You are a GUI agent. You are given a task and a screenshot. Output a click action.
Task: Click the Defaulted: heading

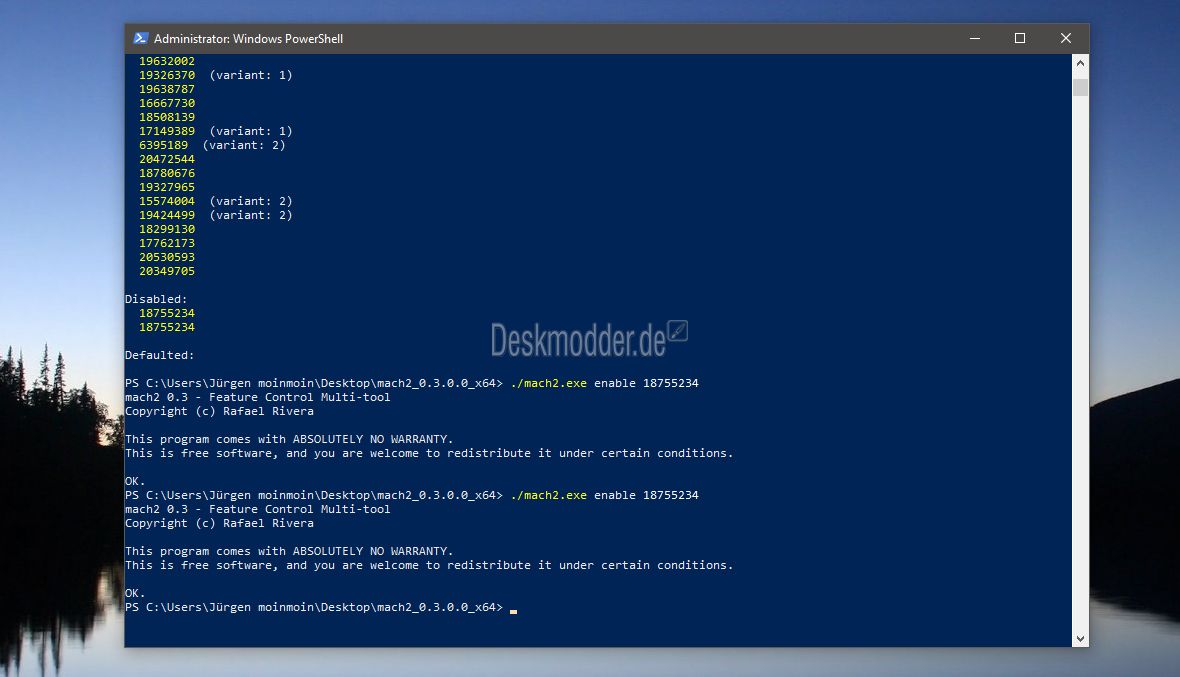tap(160, 355)
